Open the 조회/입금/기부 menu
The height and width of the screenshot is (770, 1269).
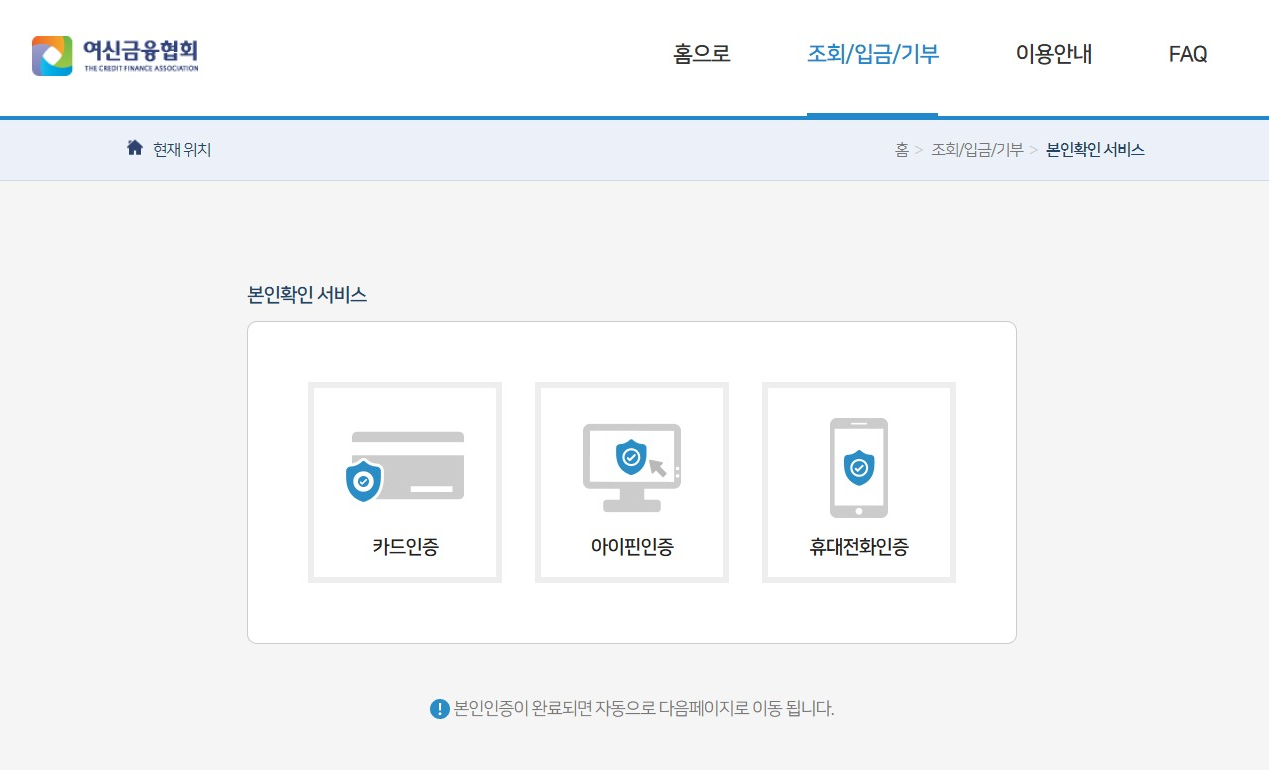[873, 54]
